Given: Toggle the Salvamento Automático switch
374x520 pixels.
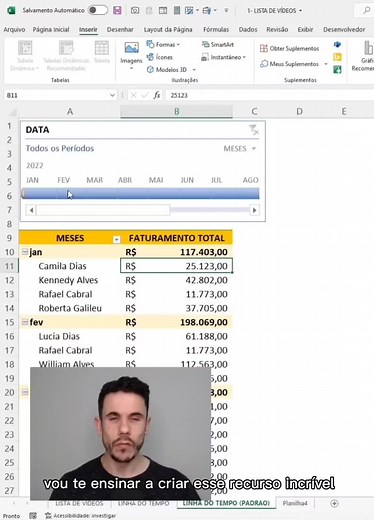Looking at the screenshot, I should pyautogui.click(x=98, y=10).
